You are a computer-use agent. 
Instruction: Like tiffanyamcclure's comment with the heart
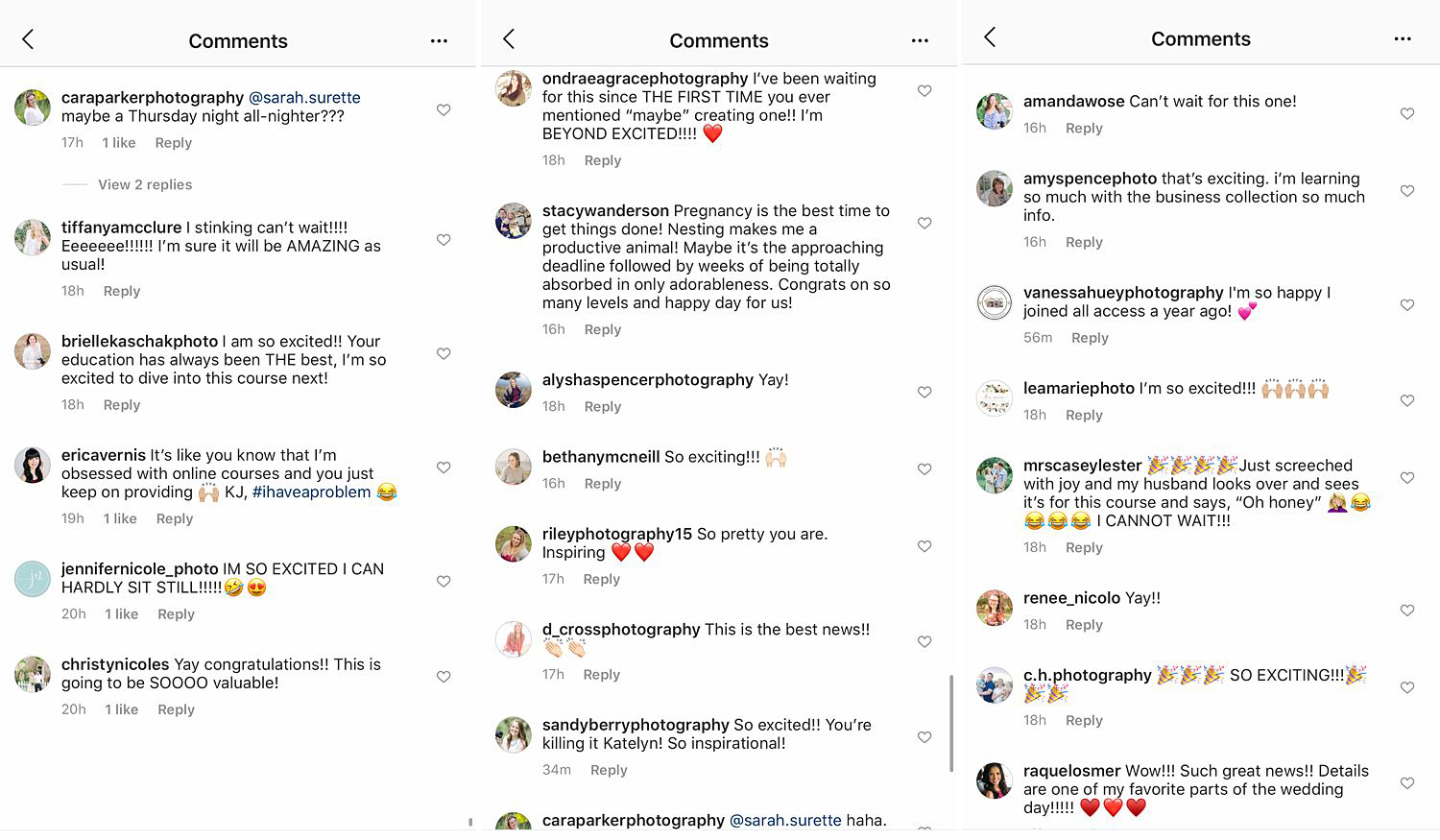444,240
